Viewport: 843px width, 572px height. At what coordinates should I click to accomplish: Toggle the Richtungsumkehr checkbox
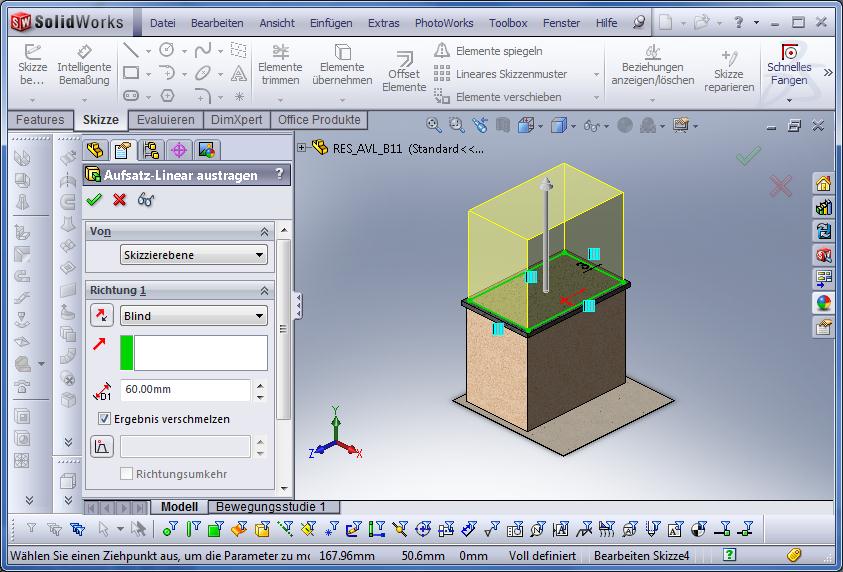coord(127,473)
